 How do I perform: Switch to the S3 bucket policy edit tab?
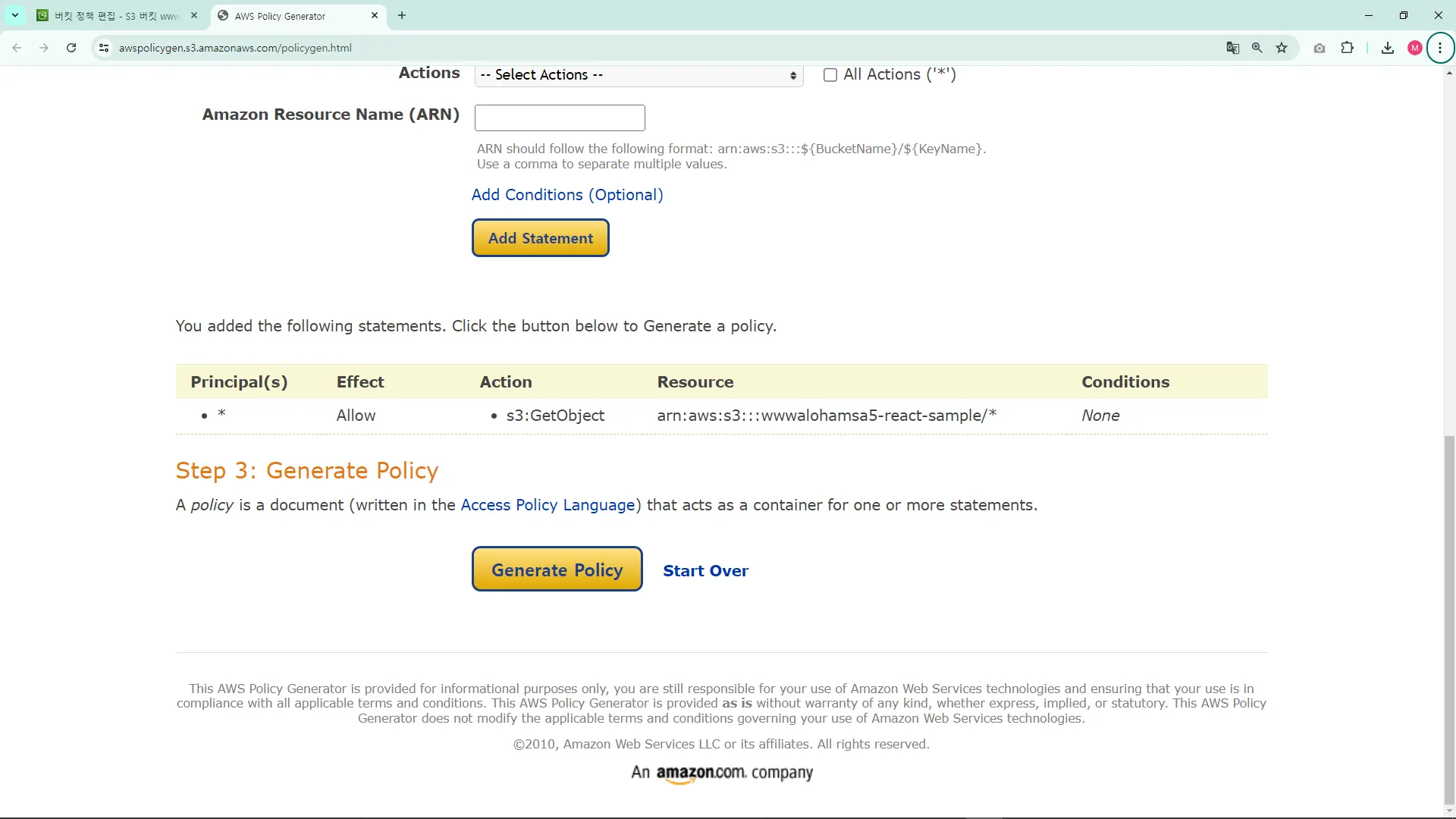click(117, 16)
